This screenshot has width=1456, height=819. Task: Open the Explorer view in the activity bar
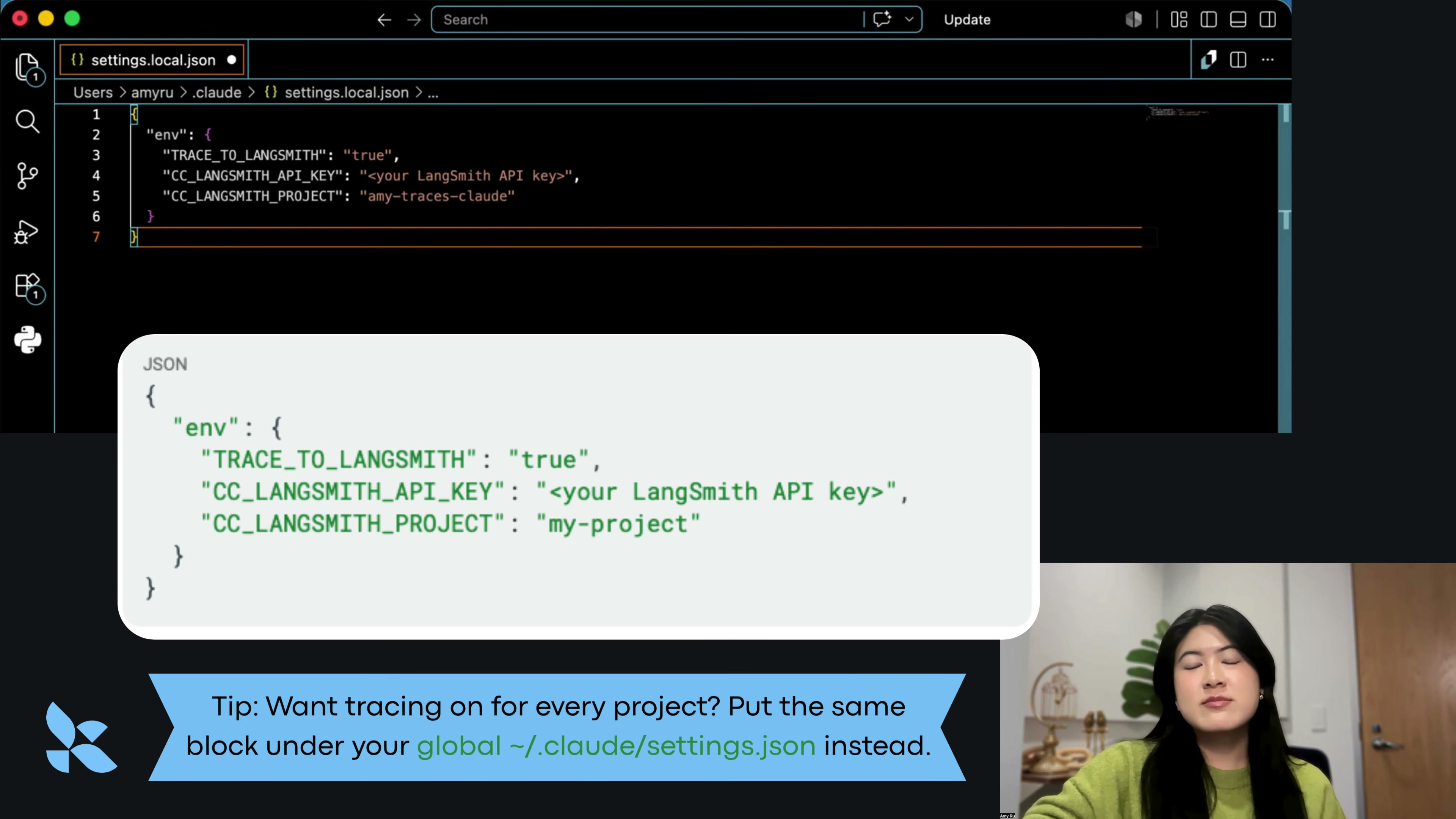[27, 67]
